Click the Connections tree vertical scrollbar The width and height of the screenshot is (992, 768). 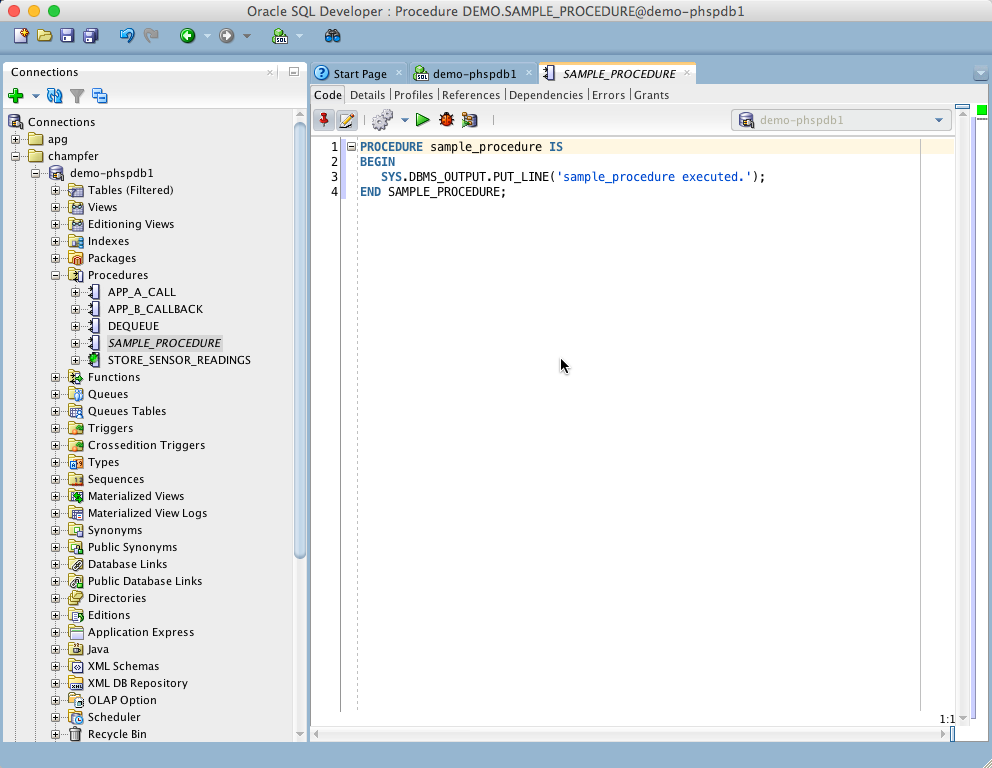click(x=300, y=339)
